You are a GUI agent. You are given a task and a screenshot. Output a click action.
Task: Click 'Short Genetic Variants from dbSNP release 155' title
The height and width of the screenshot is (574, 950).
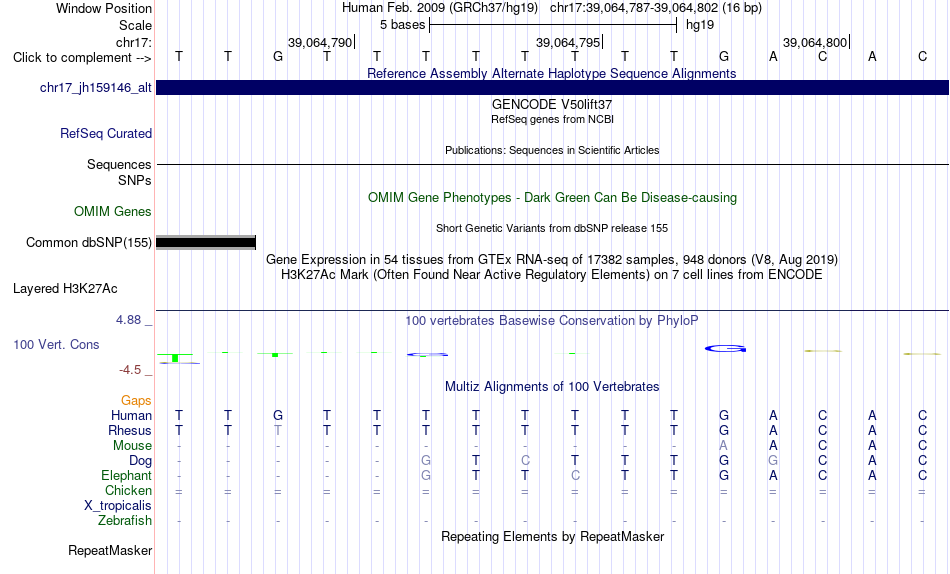(552, 229)
